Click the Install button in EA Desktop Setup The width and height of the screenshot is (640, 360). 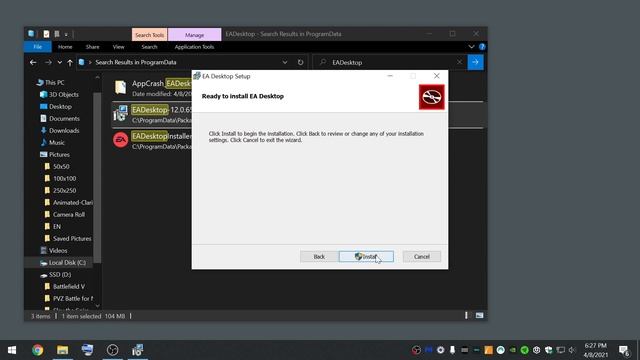point(366,256)
